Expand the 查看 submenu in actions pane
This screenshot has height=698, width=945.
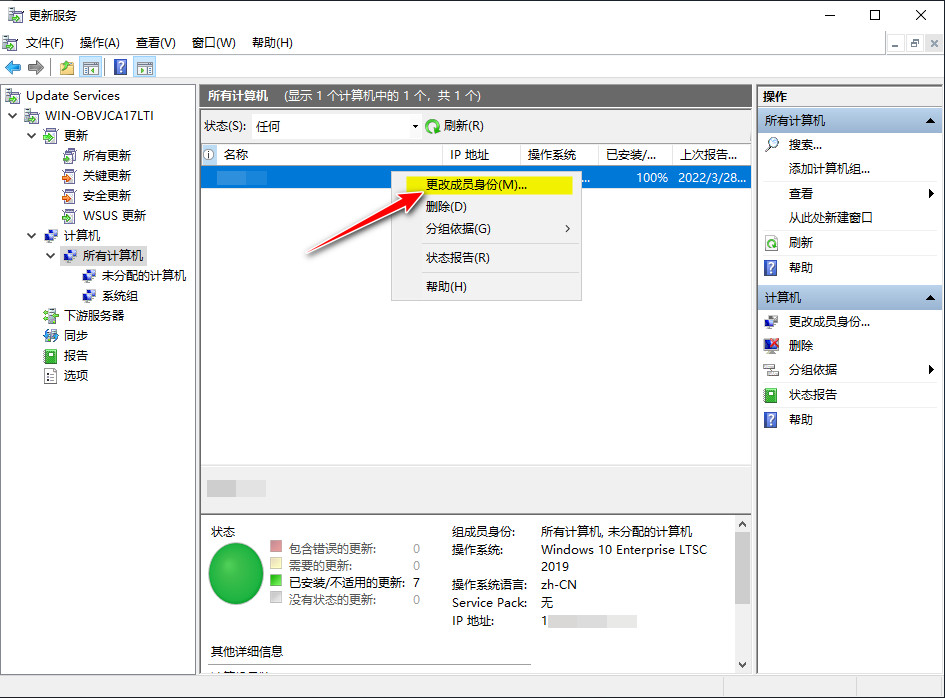[x=931, y=193]
